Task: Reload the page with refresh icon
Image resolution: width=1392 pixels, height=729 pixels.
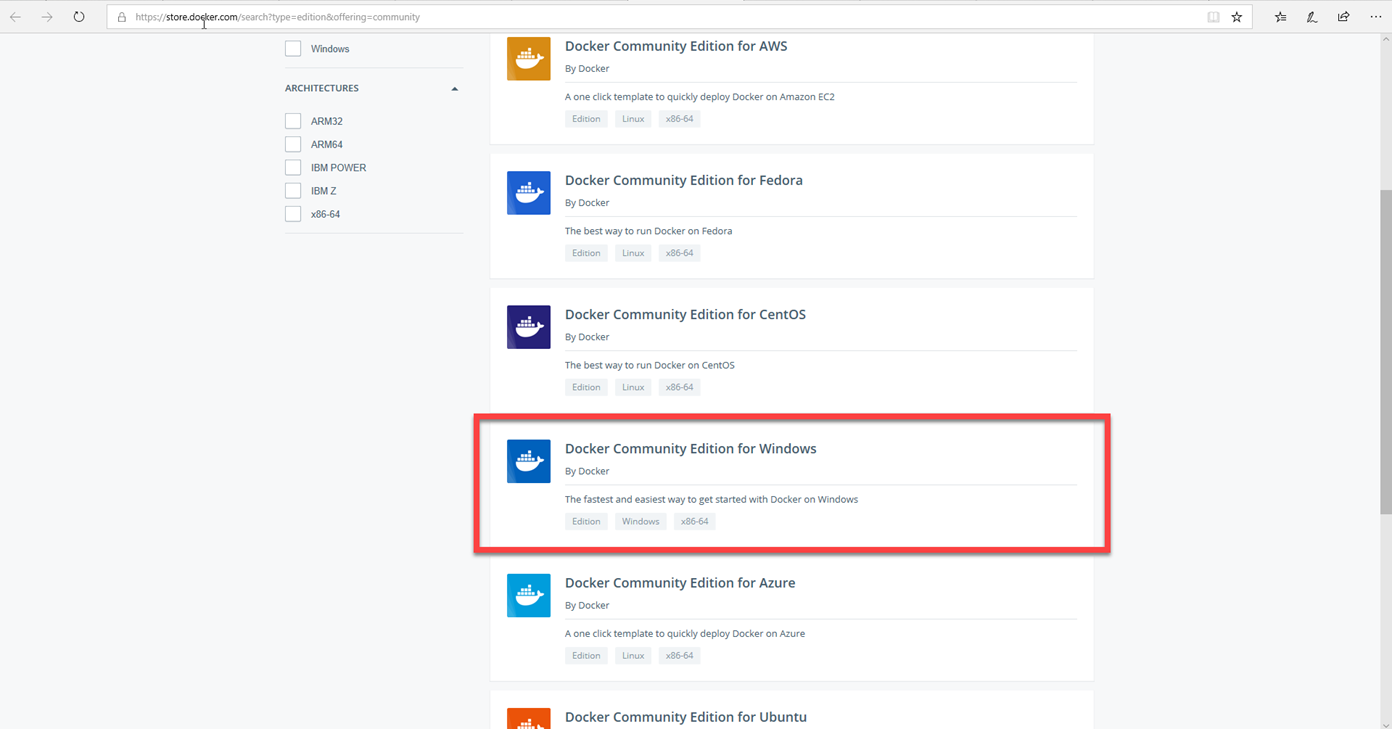Action: point(79,17)
